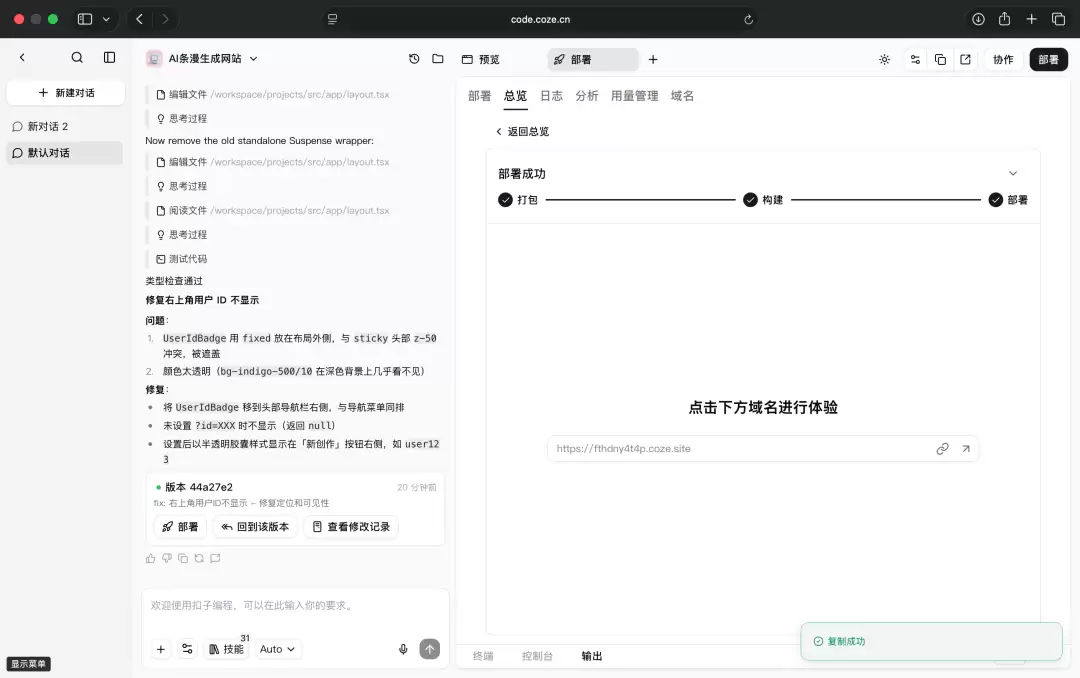This screenshot has width=1080, height=678.
Task: Click 返回总览 link
Action: click(522, 132)
